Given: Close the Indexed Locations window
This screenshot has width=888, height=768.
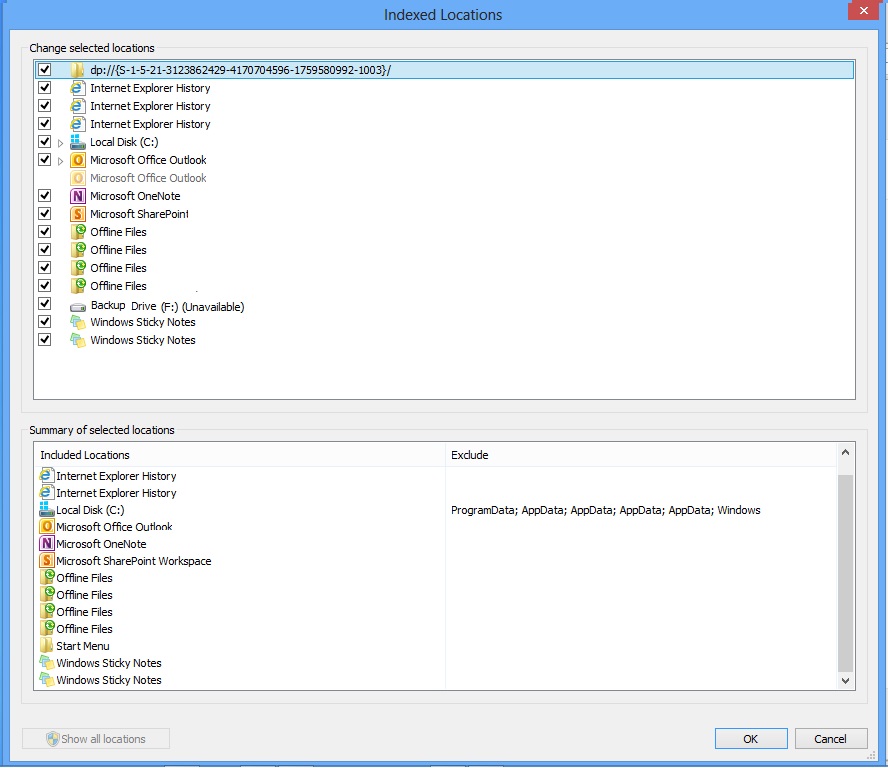Looking at the screenshot, I should coord(864,10).
